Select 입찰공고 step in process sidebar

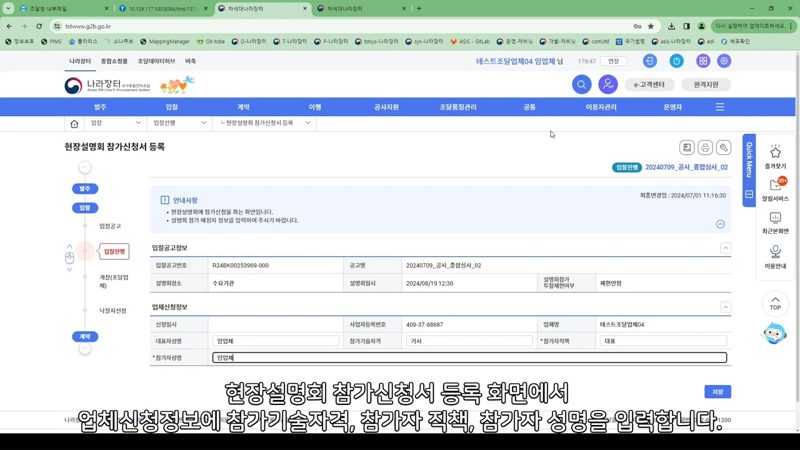(x=110, y=226)
